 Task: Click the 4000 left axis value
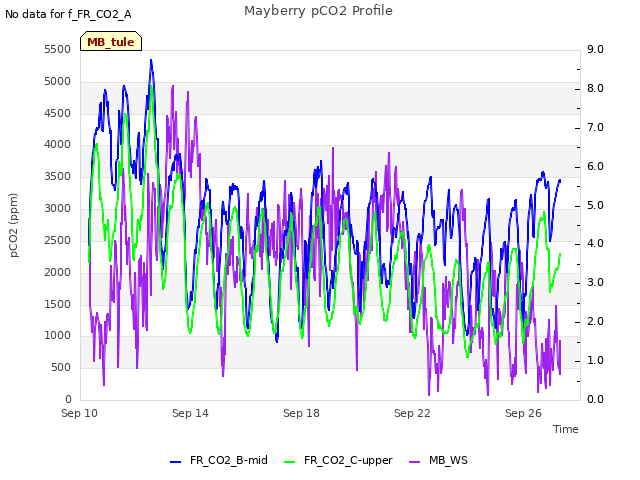pyautogui.click(x=58, y=144)
